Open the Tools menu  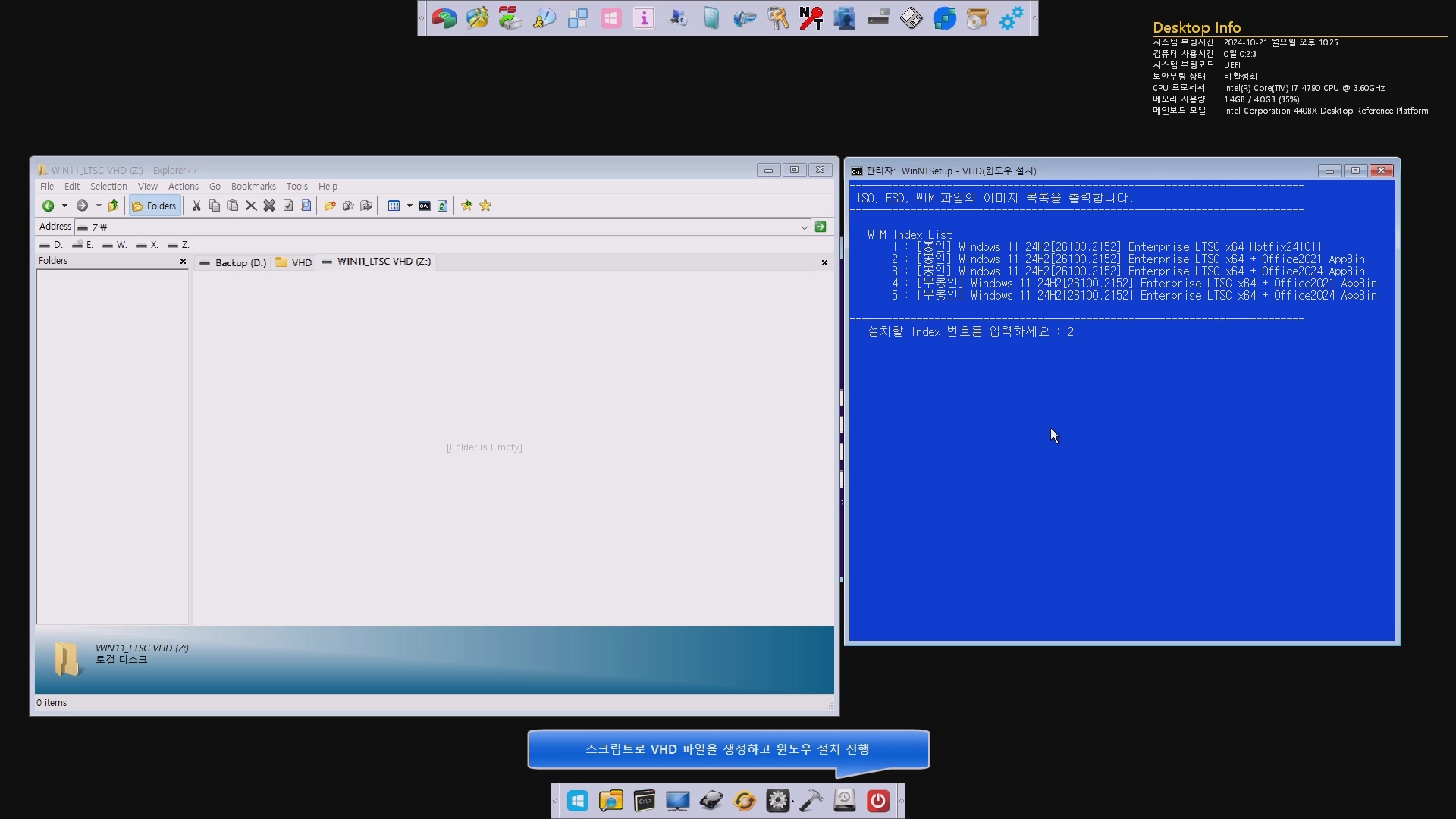(297, 186)
